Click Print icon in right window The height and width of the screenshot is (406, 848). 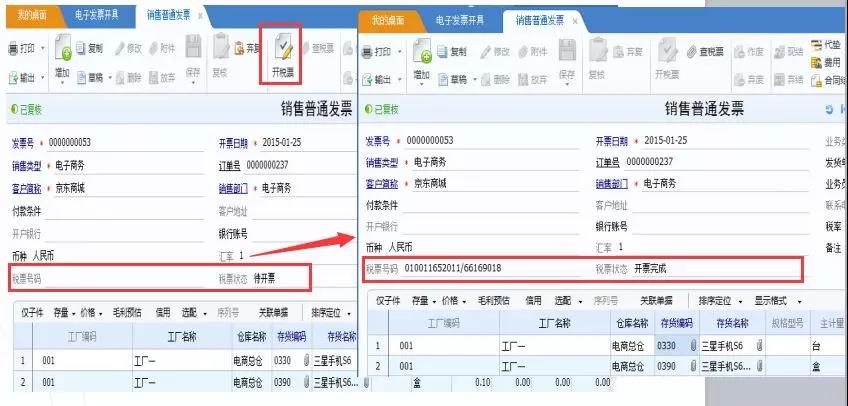[367, 52]
